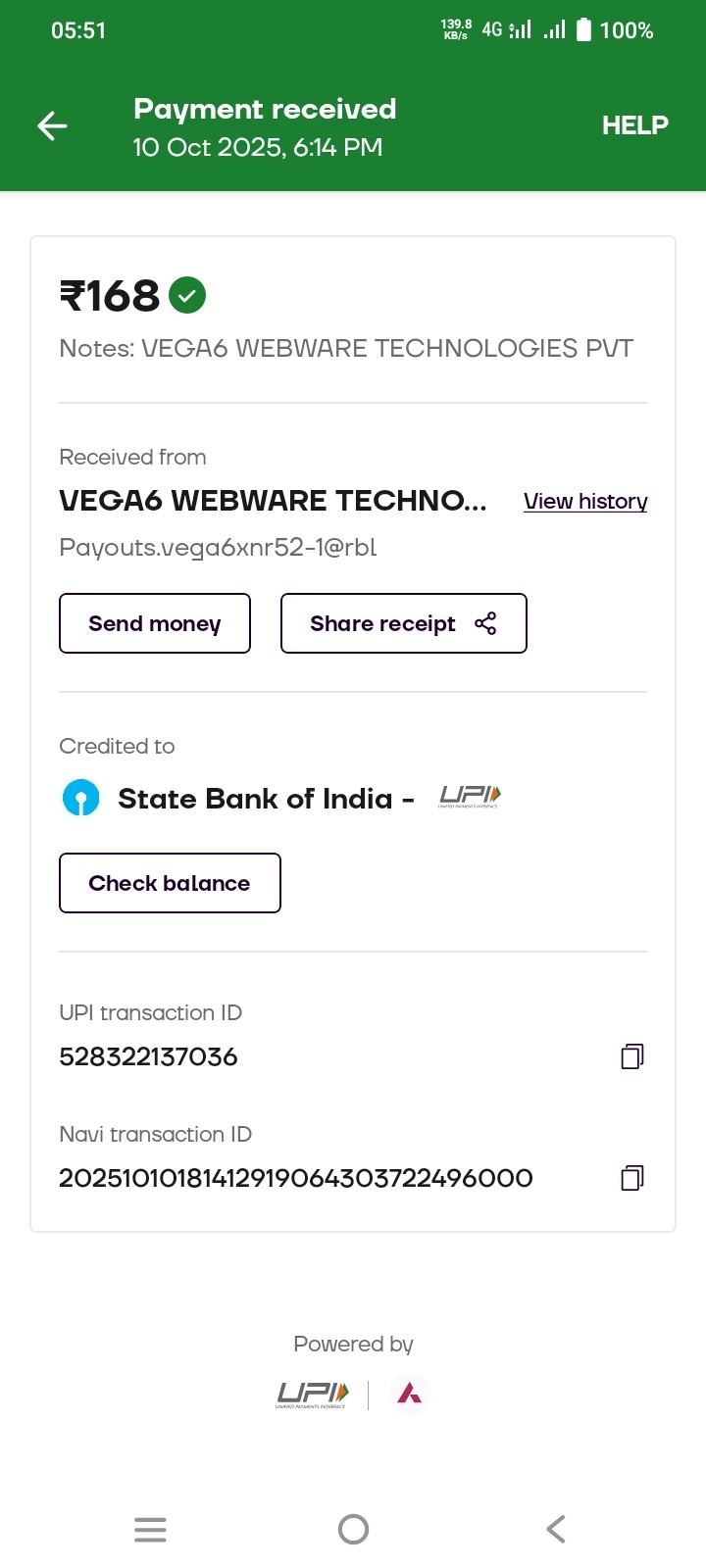Tap the battery indicator in status bar

click(x=584, y=30)
